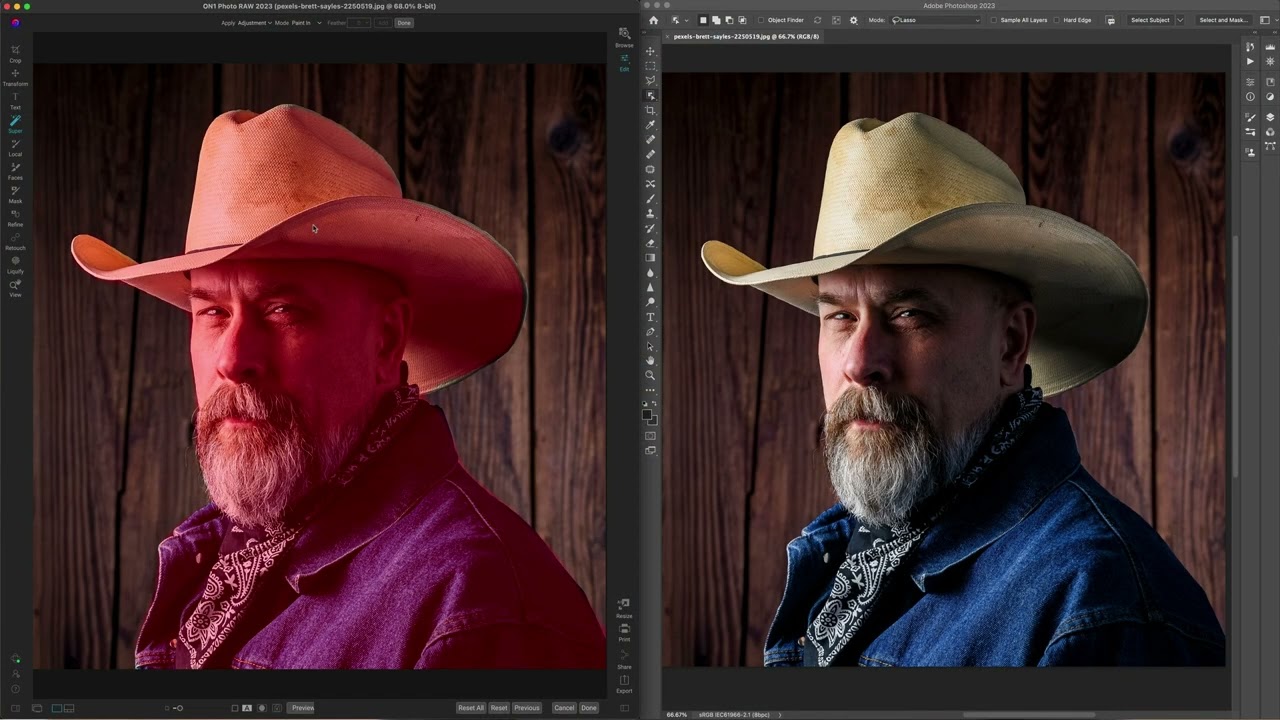The image size is (1280, 720).
Task: Open the Mode Paint In dropdown
Action: point(306,22)
